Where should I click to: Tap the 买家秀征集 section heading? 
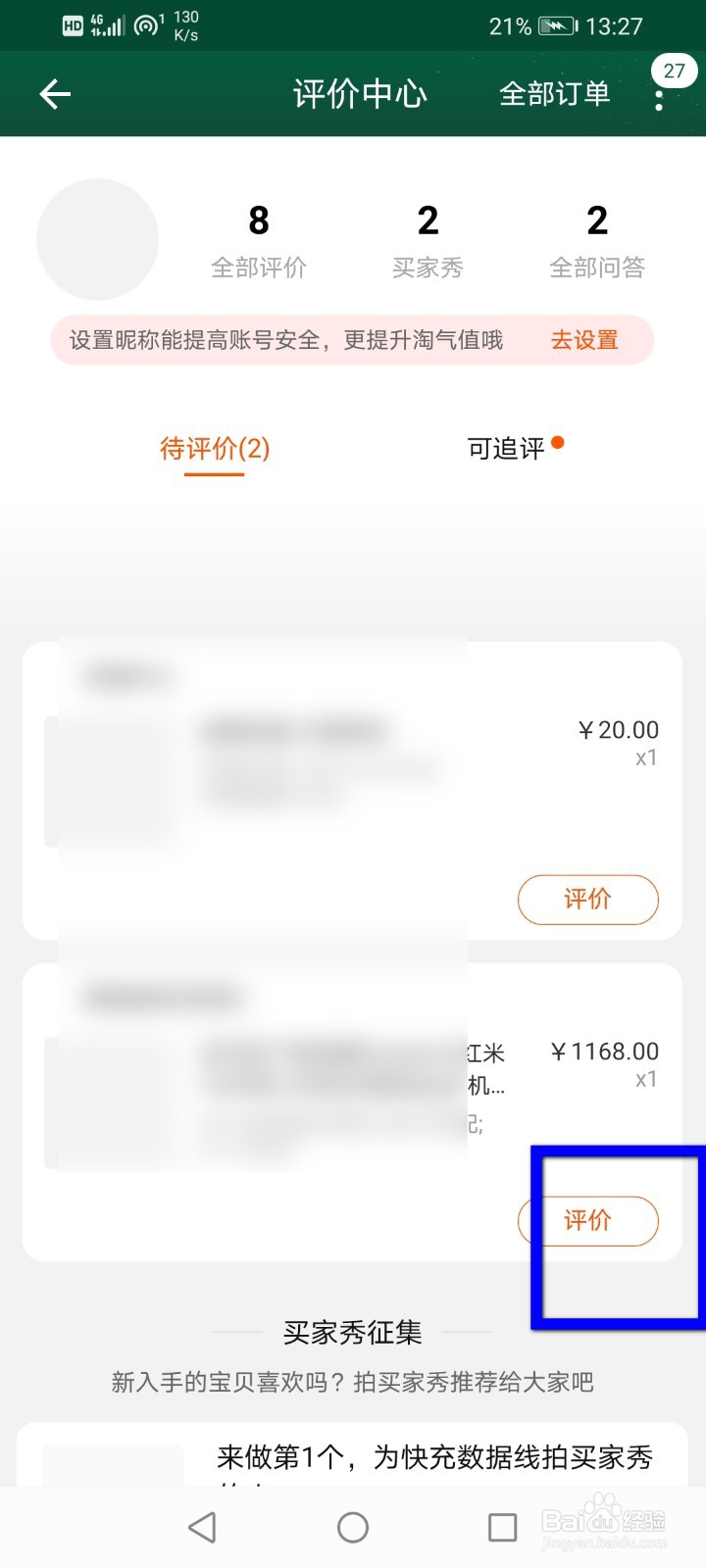pos(352,1333)
